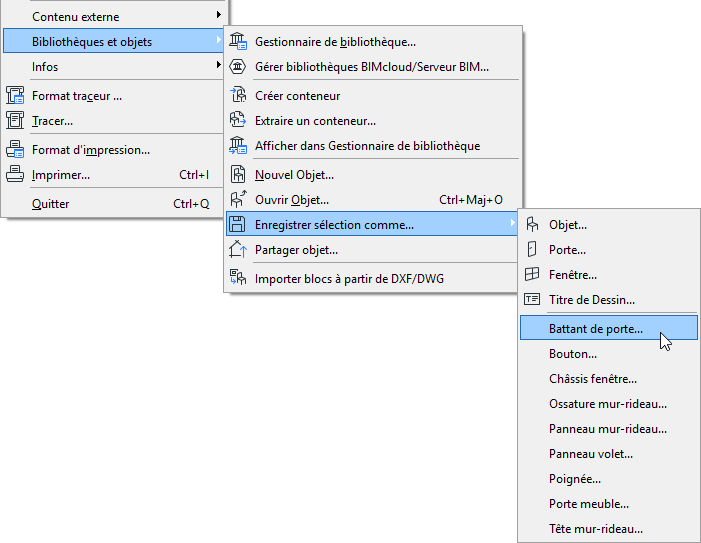
Task: Click the Partager objet icon
Action: (x=238, y=250)
